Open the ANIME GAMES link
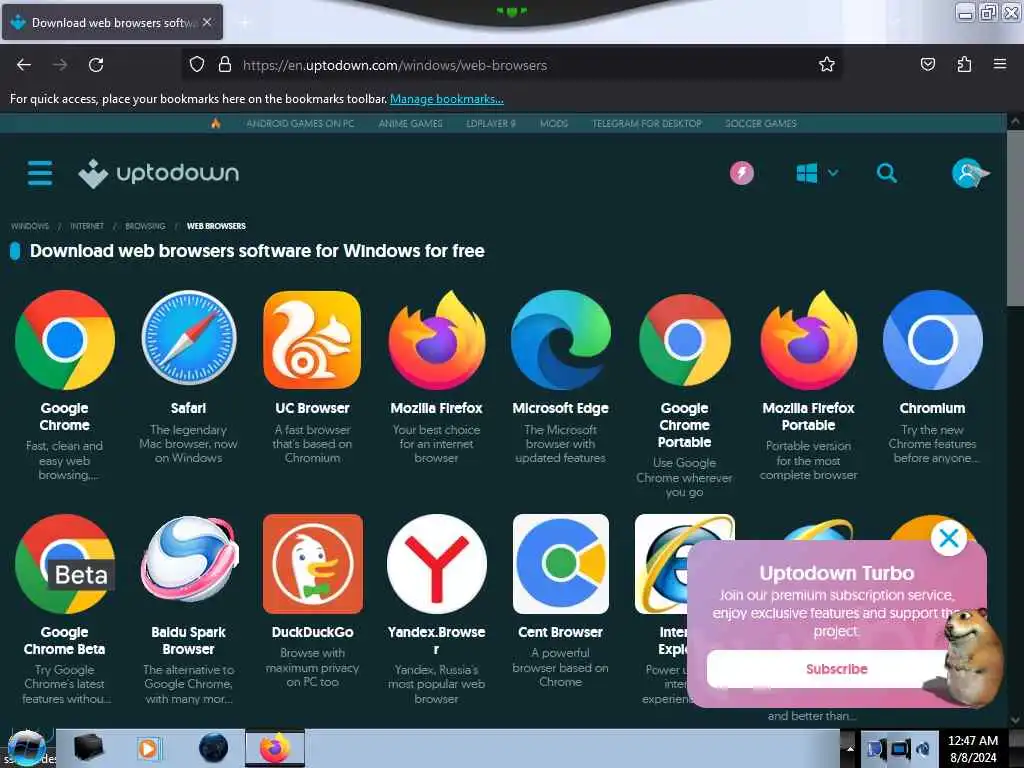 (411, 123)
